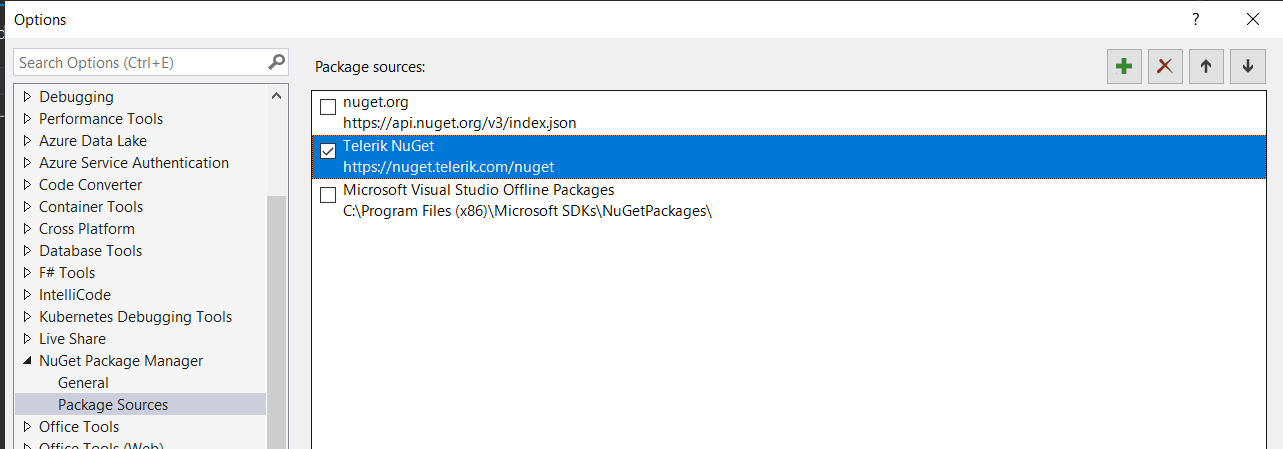Click the green plus add source icon
The height and width of the screenshot is (449, 1283).
(1124, 66)
